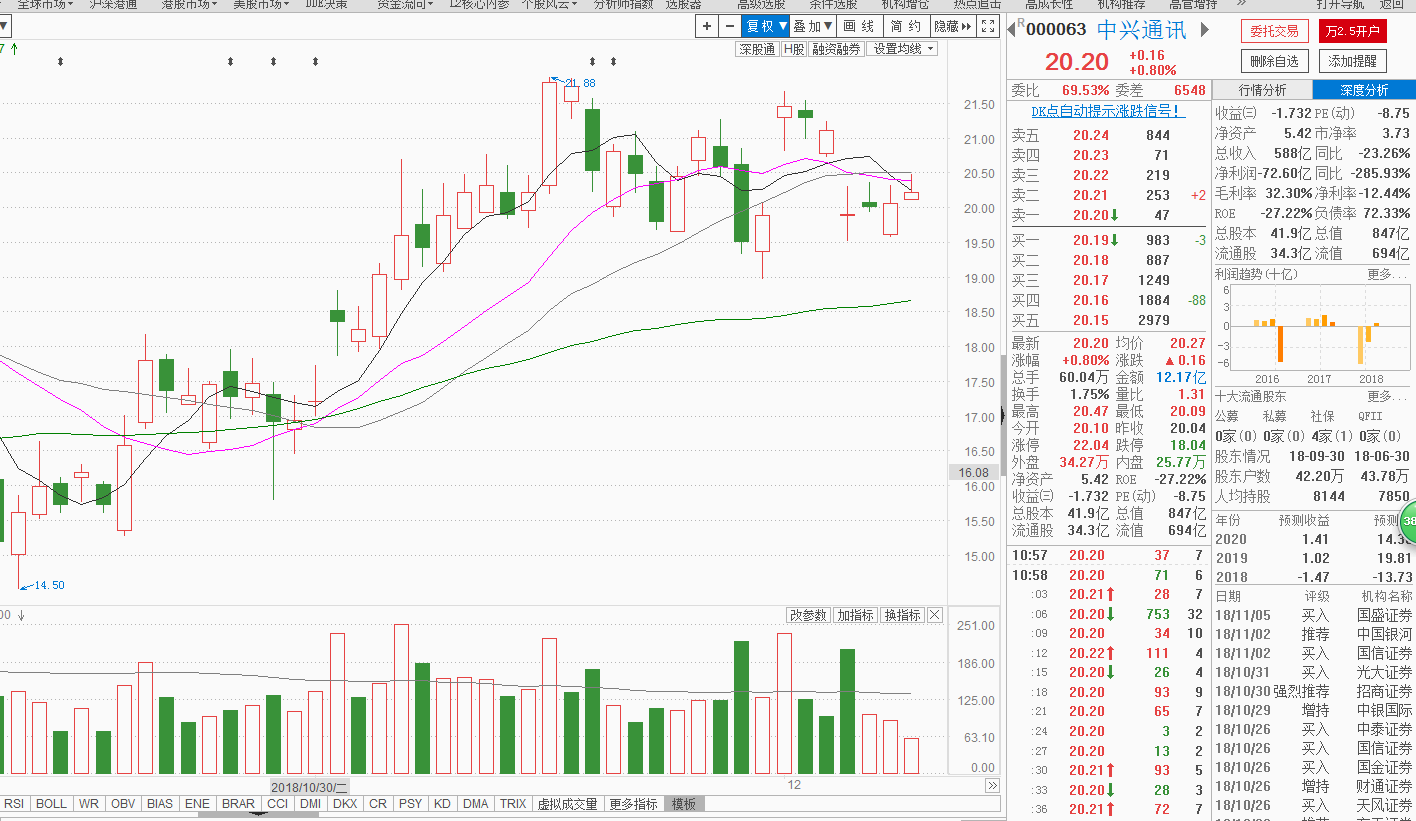Select the BRAR indicator tab
This screenshot has width=1416, height=821.
click(x=239, y=804)
